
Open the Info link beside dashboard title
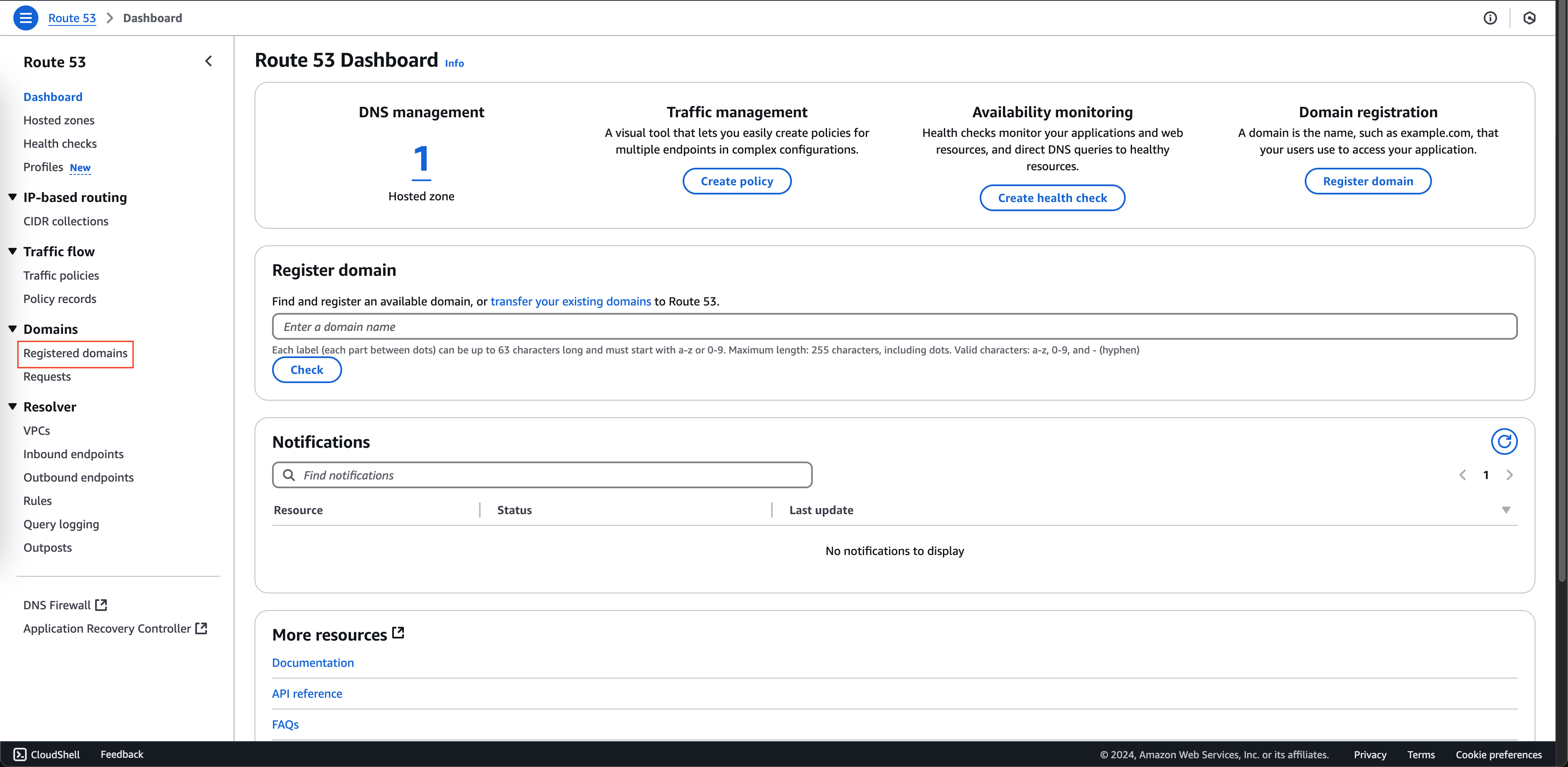454,63
